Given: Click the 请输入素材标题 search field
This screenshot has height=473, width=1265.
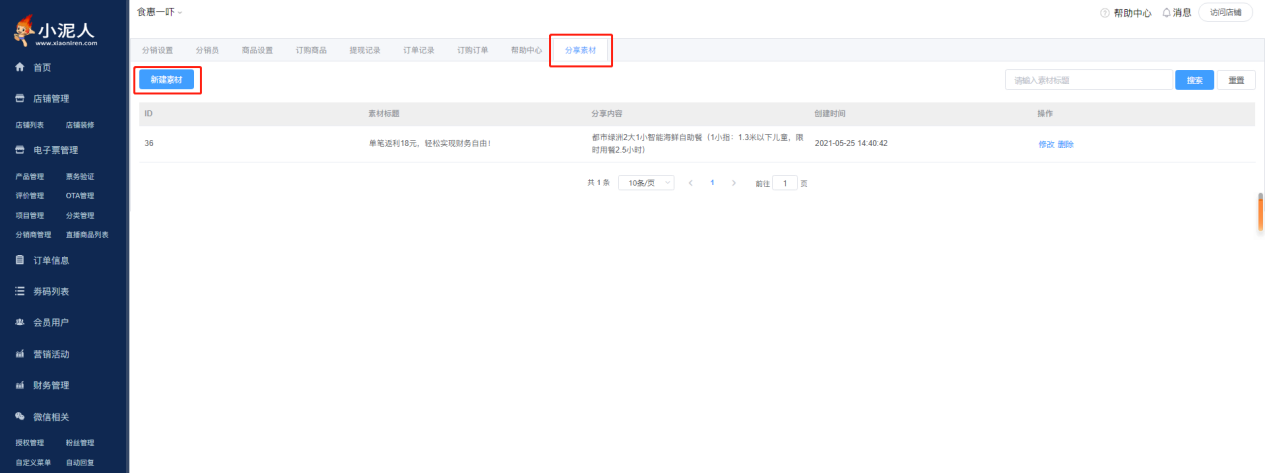Looking at the screenshot, I should point(1088,80).
